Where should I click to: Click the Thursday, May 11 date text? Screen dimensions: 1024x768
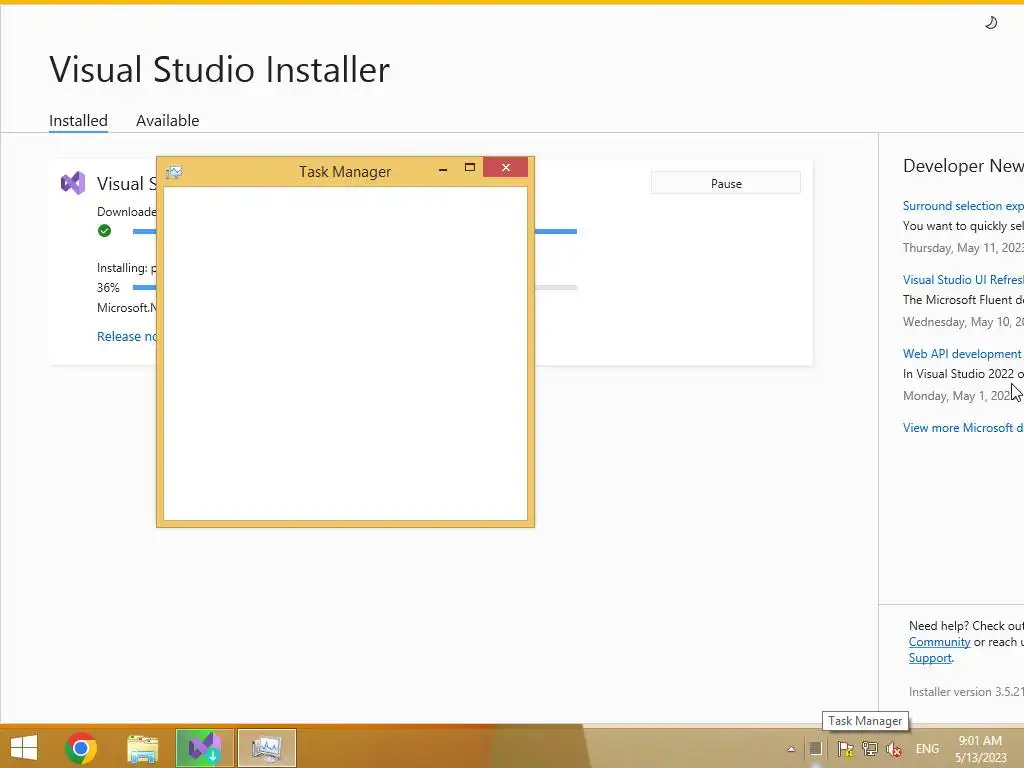pyautogui.click(x=963, y=248)
